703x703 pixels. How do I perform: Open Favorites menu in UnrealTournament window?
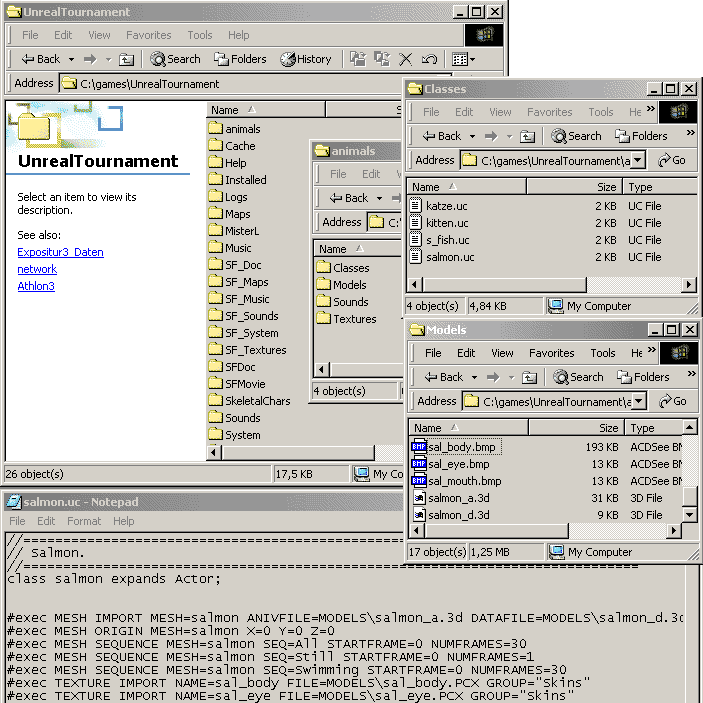pyautogui.click(x=148, y=35)
